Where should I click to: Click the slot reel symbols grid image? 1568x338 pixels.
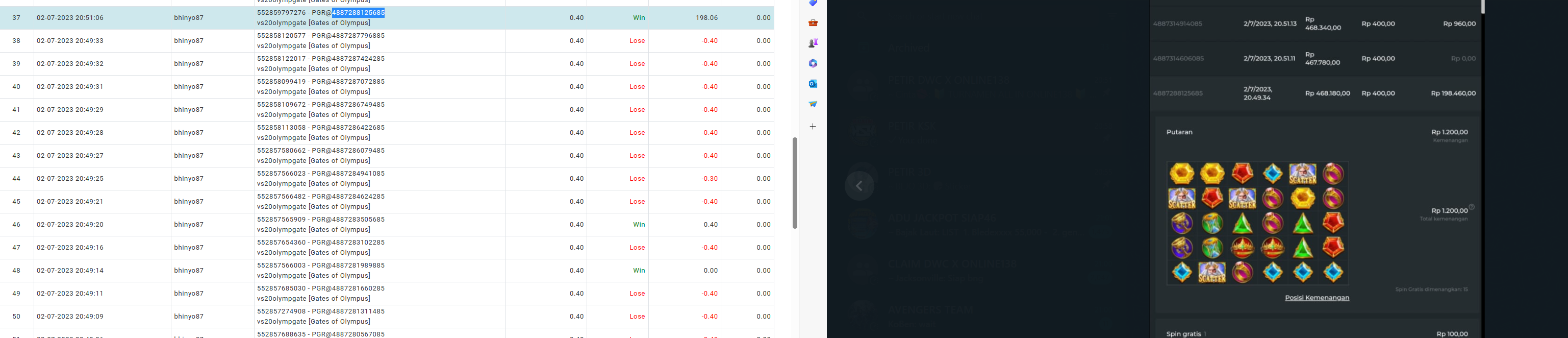tap(1257, 223)
